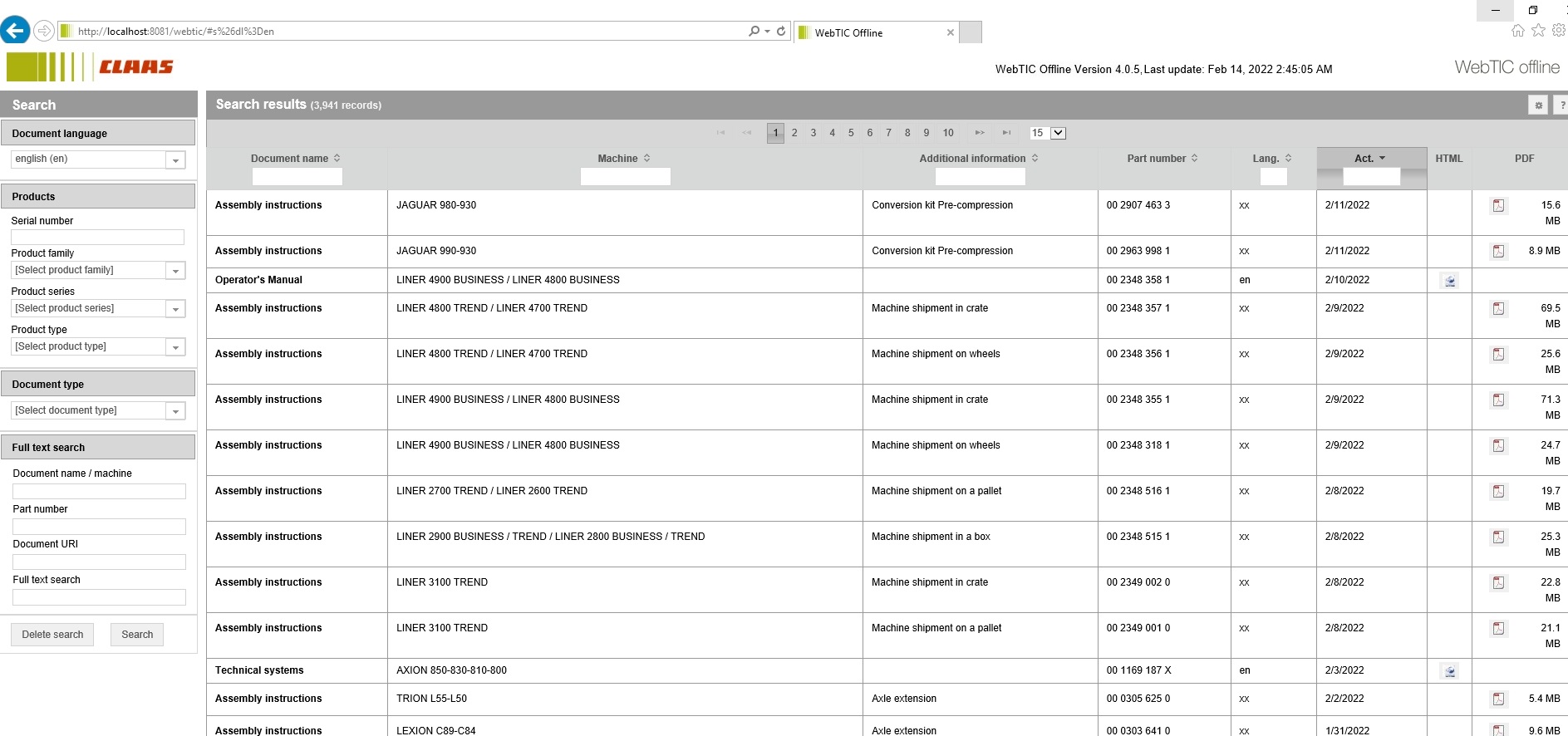Image resolution: width=1568 pixels, height=736 pixels.
Task: Open PDF for JAGUAR 980-930 assembly instructions
Action: click(x=1498, y=206)
